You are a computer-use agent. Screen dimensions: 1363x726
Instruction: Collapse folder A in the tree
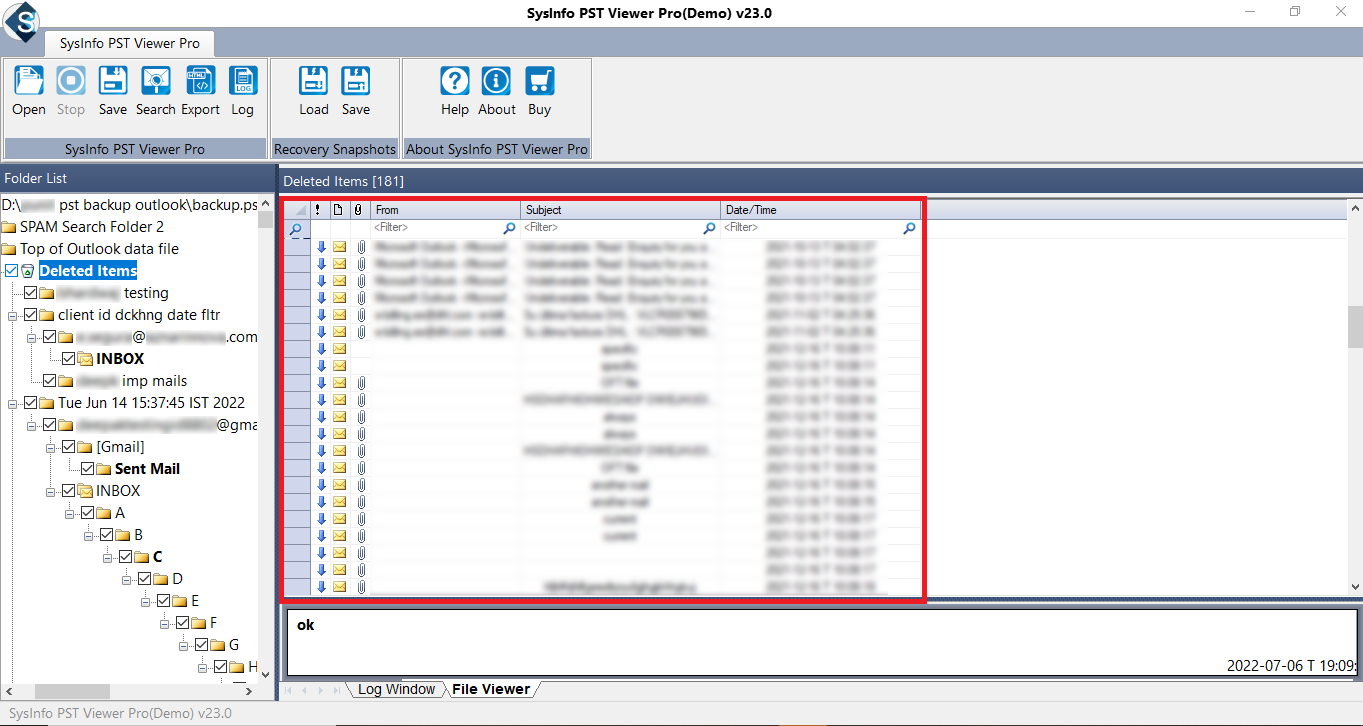point(70,513)
